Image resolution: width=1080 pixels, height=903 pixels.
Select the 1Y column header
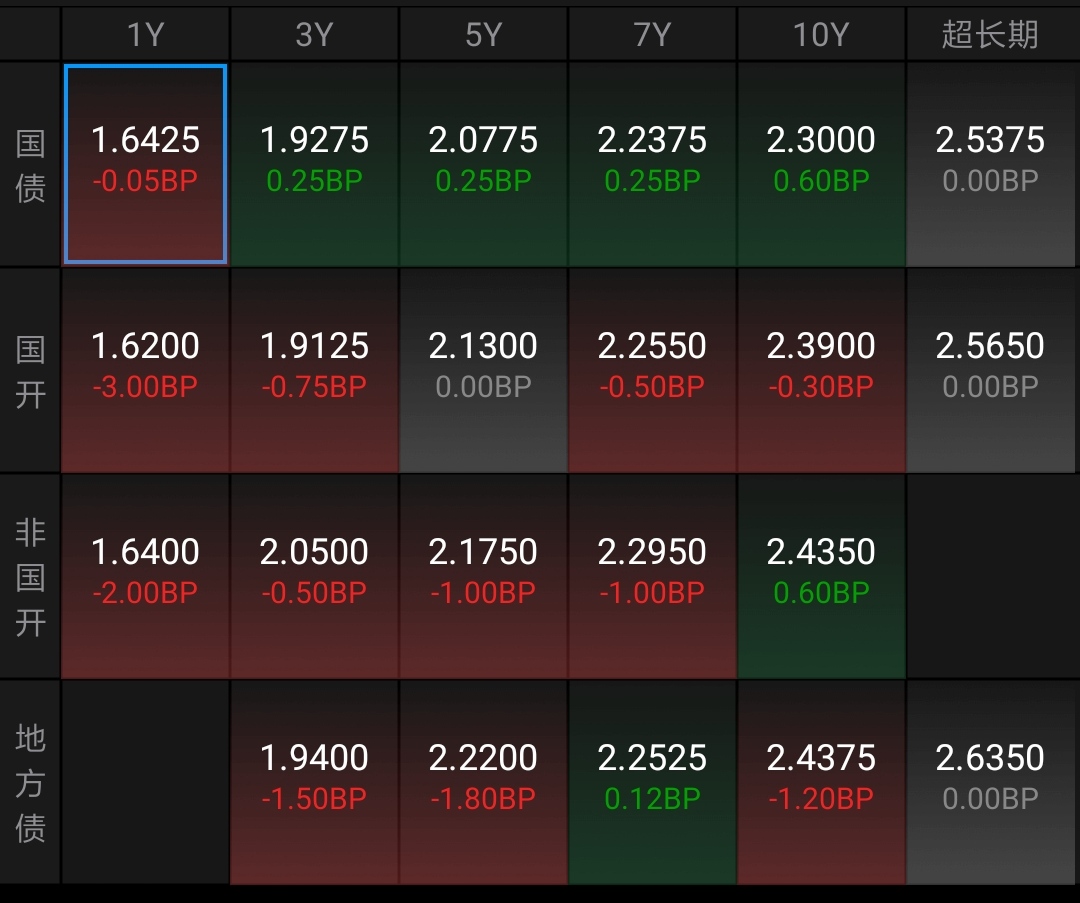145,35
